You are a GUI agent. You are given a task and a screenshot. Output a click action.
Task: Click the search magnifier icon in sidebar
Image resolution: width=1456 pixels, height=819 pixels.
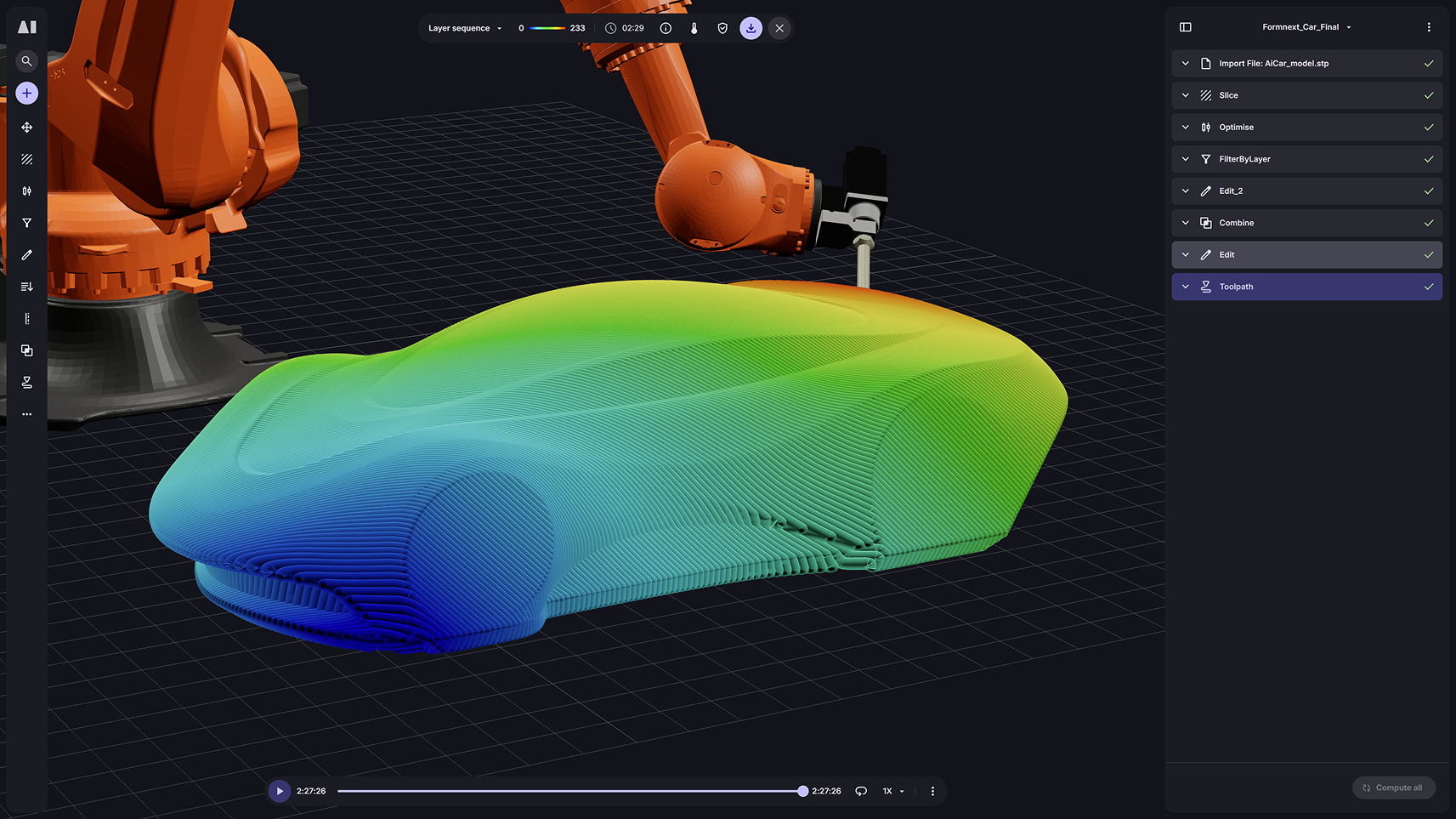(x=27, y=61)
